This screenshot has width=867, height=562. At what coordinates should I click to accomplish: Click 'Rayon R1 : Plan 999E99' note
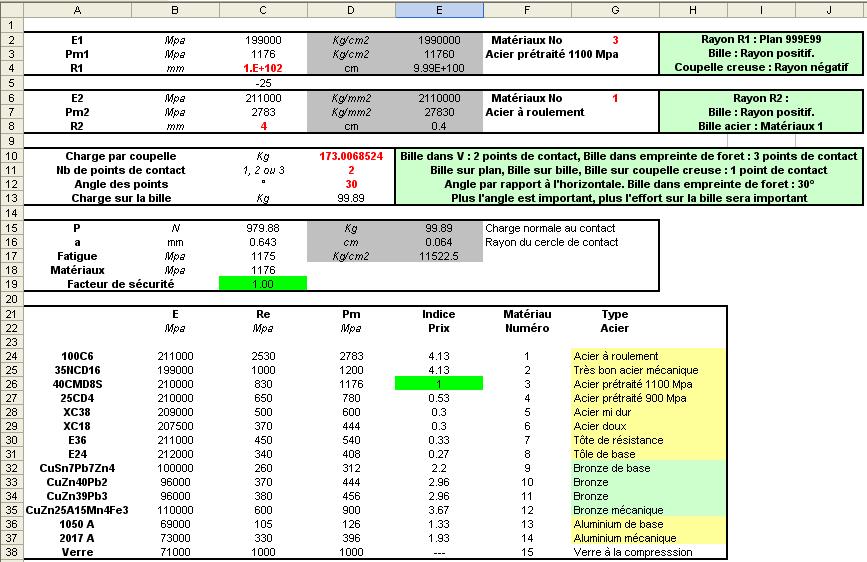pos(761,39)
